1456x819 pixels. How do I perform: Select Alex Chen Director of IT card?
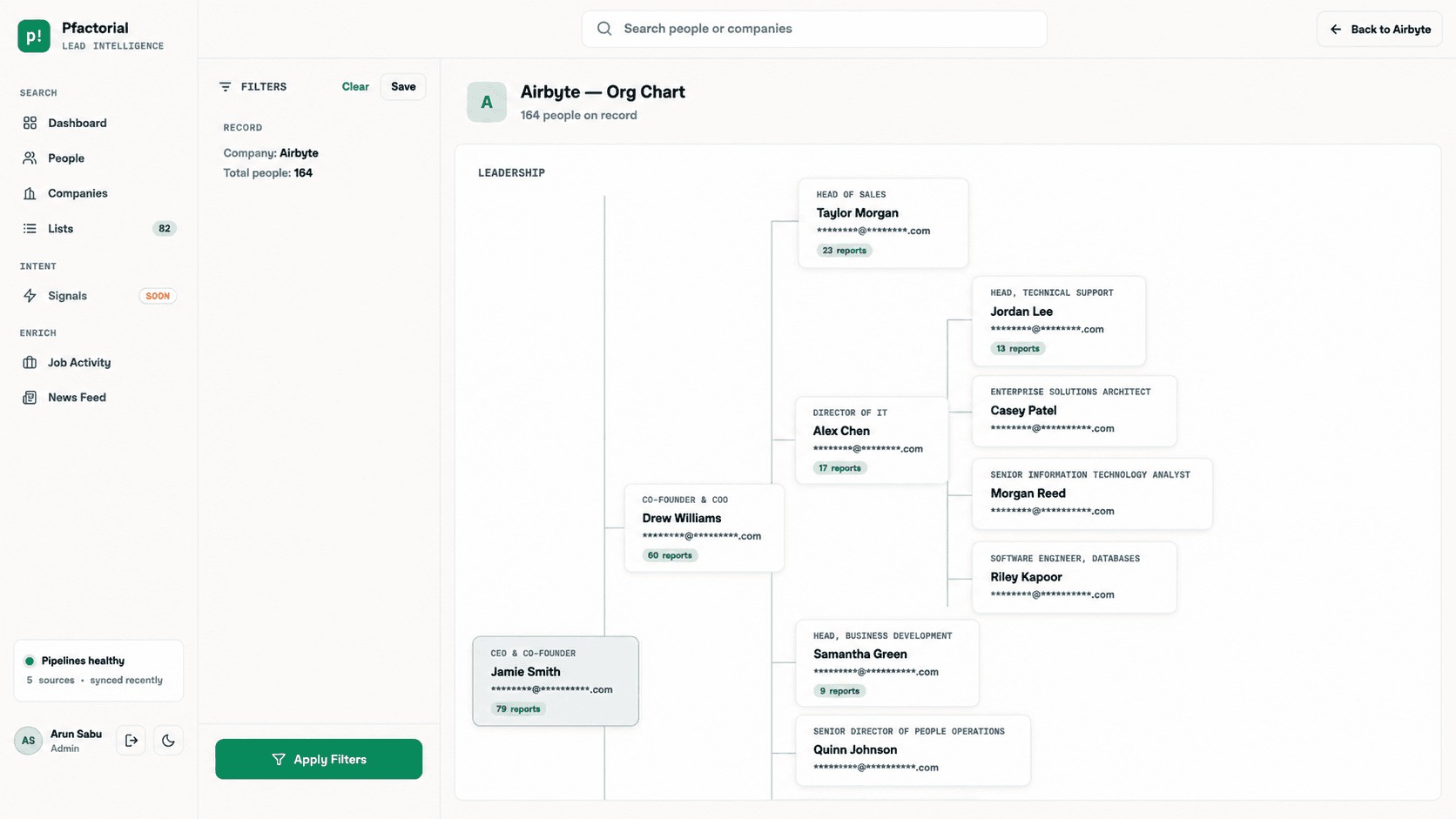tap(872, 440)
